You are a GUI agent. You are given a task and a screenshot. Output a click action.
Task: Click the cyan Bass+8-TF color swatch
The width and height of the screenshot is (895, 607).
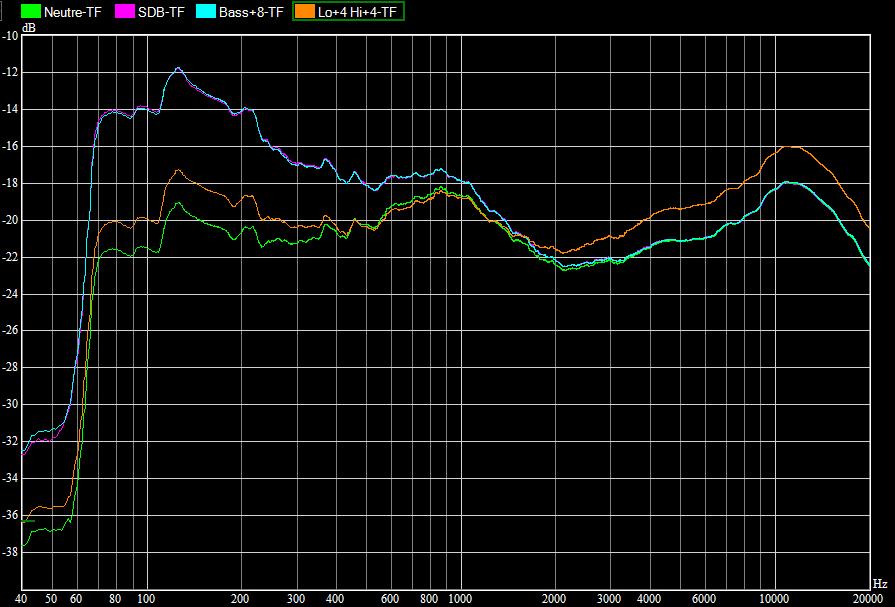coord(203,12)
